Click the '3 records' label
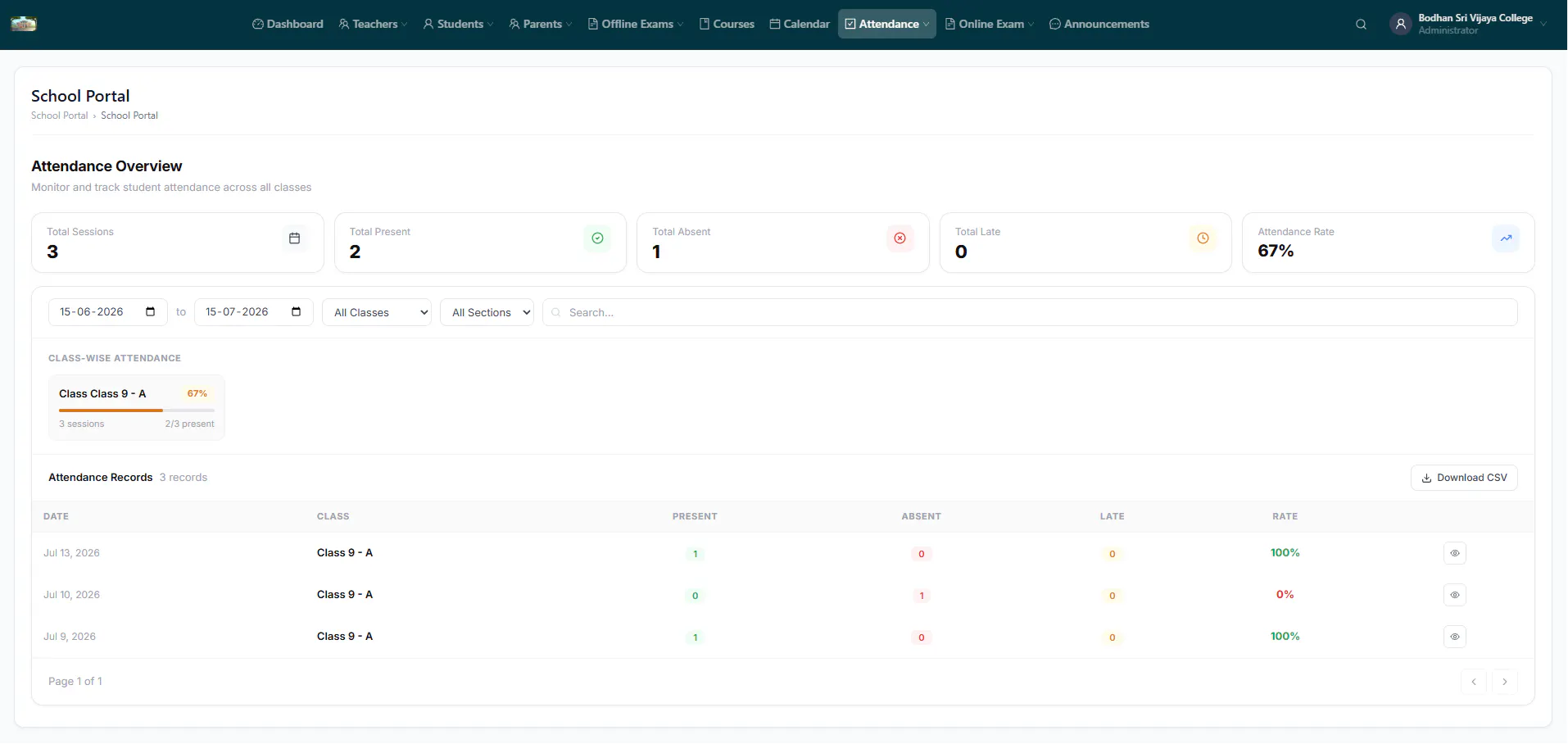 [x=184, y=478]
